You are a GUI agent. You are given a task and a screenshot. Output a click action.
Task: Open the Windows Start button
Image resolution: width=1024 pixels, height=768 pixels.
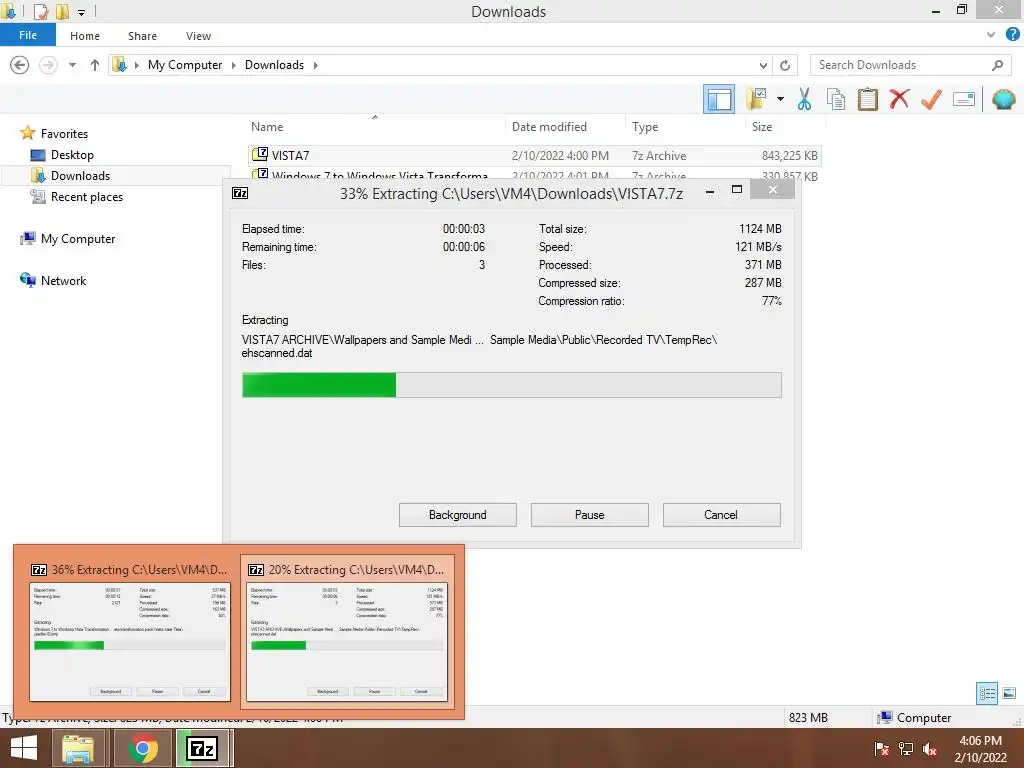(x=24, y=748)
